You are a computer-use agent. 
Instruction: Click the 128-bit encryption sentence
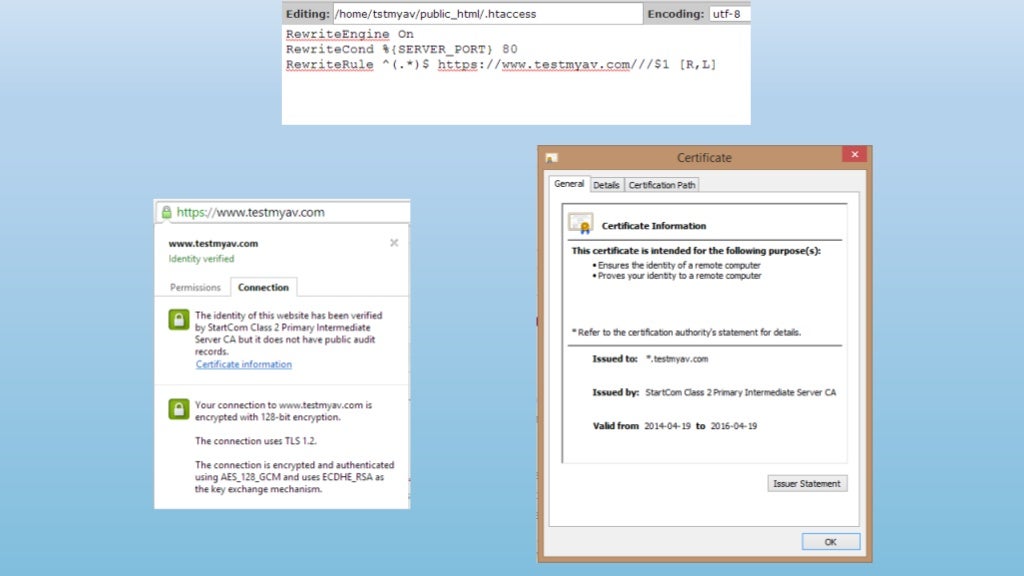(283, 411)
